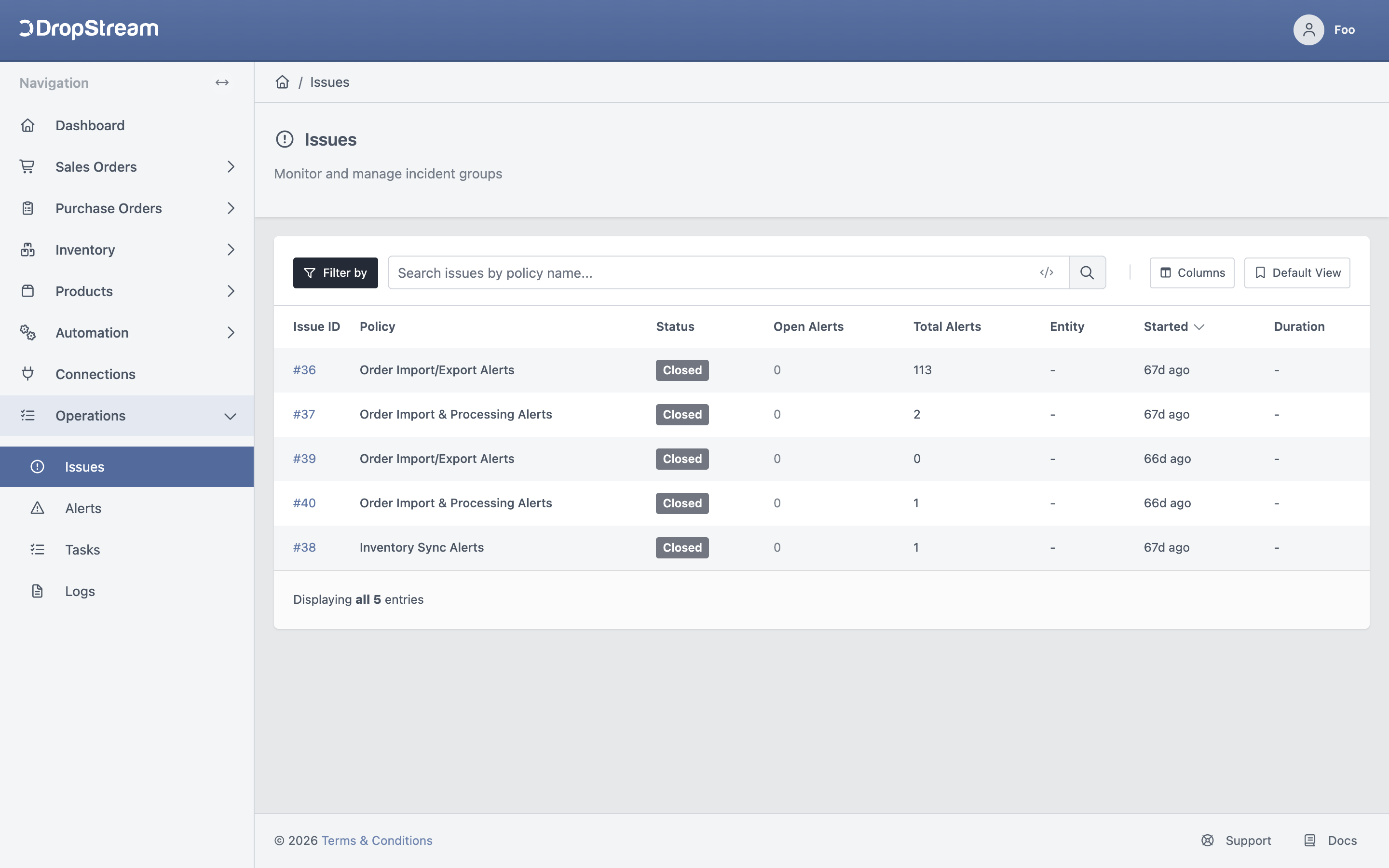Image resolution: width=1389 pixels, height=868 pixels.
Task: Click the Filter by button
Action: point(335,272)
